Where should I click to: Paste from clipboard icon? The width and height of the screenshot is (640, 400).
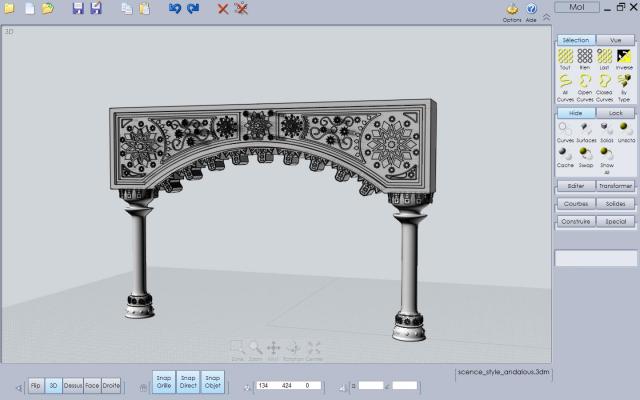[x=144, y=9]
